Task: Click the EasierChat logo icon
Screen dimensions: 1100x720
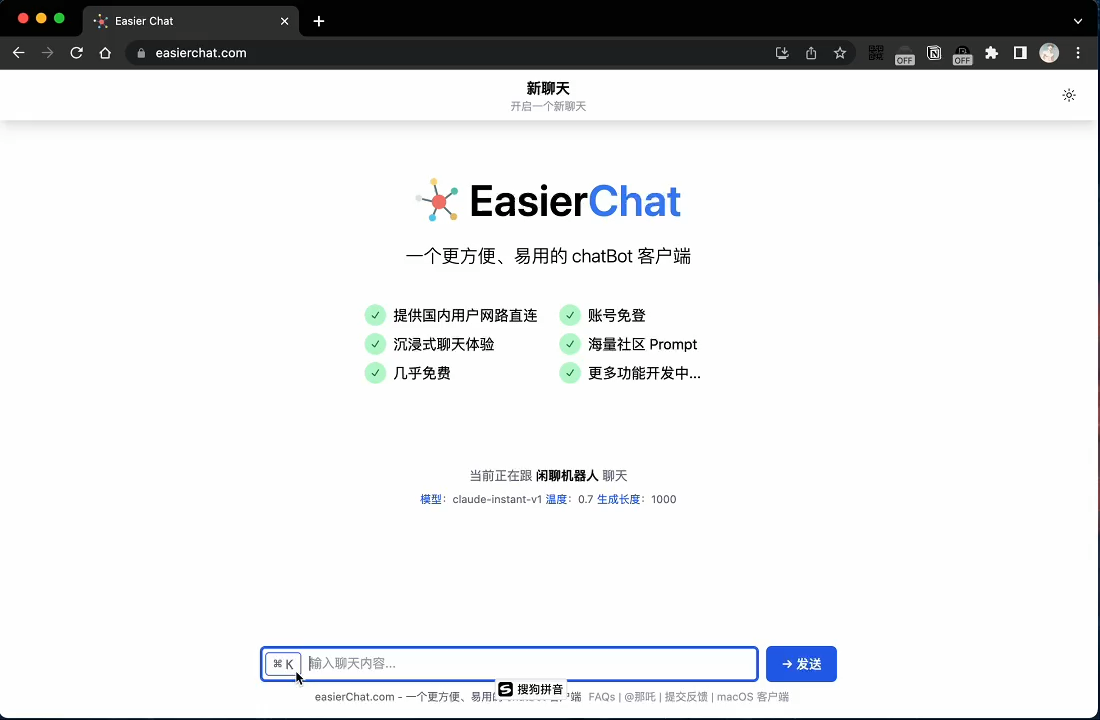Action: point(437,200)
